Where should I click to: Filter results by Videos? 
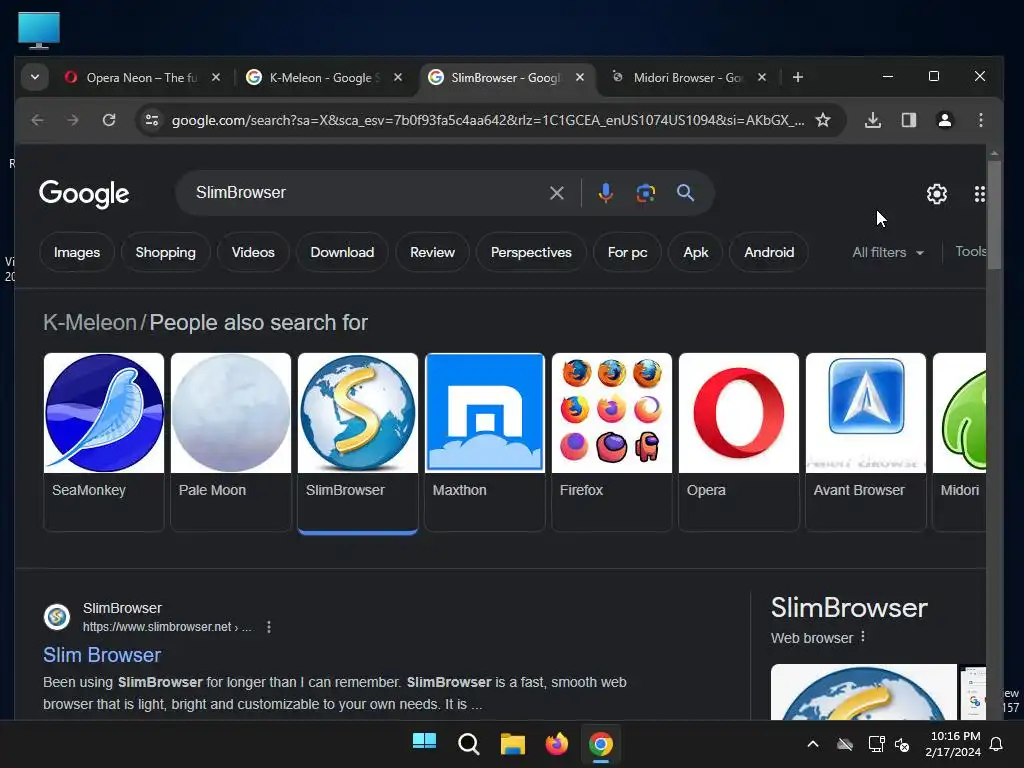click(253, 252)
